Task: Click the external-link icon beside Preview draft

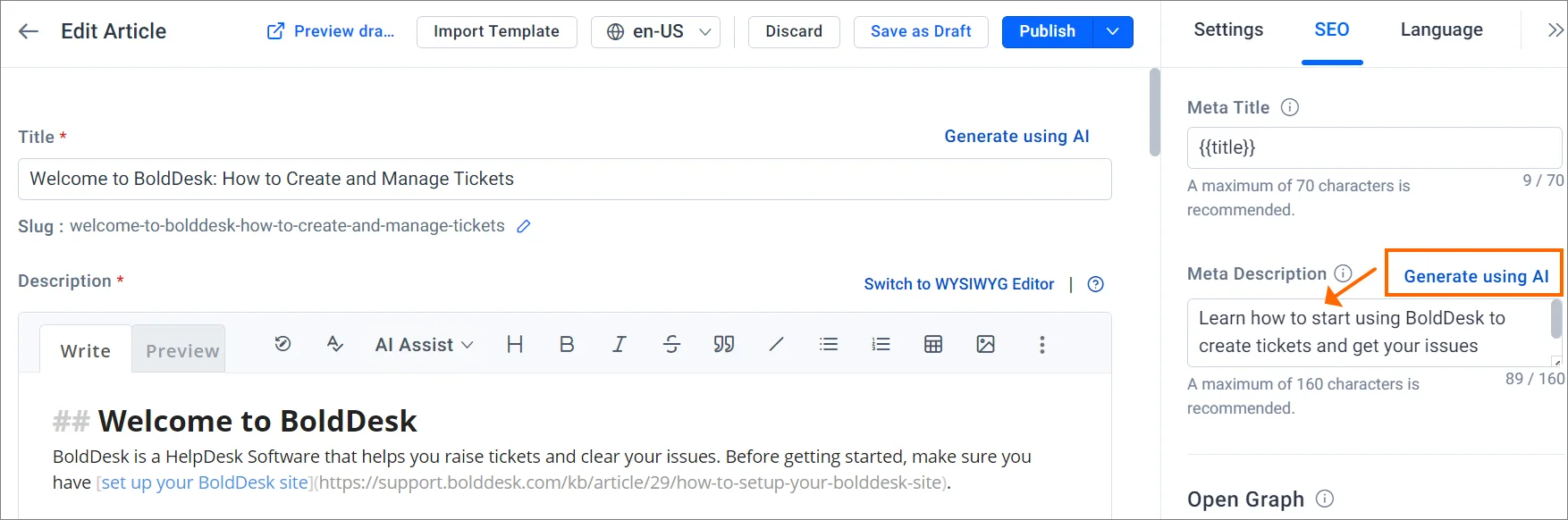Action: point(275,31)
